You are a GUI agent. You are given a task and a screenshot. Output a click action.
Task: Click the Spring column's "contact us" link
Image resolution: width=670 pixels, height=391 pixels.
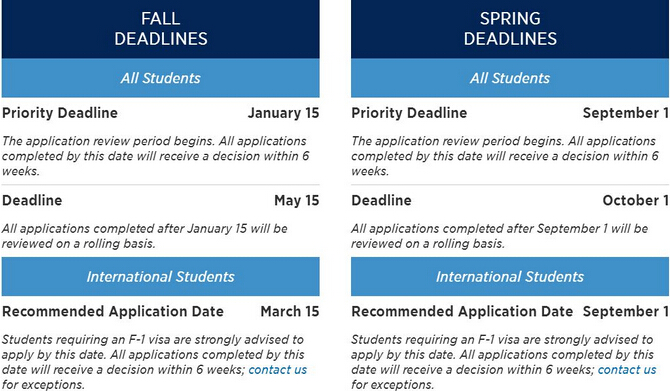point(627,370)
